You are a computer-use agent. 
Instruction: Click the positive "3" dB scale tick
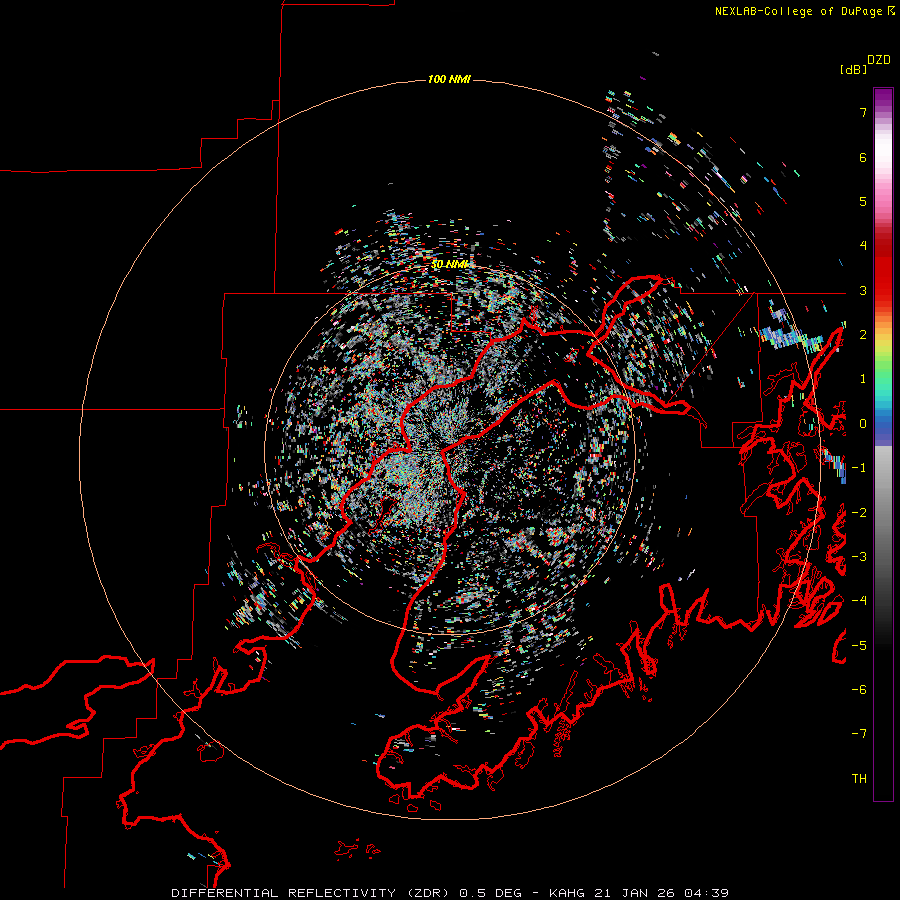(863, 290)
